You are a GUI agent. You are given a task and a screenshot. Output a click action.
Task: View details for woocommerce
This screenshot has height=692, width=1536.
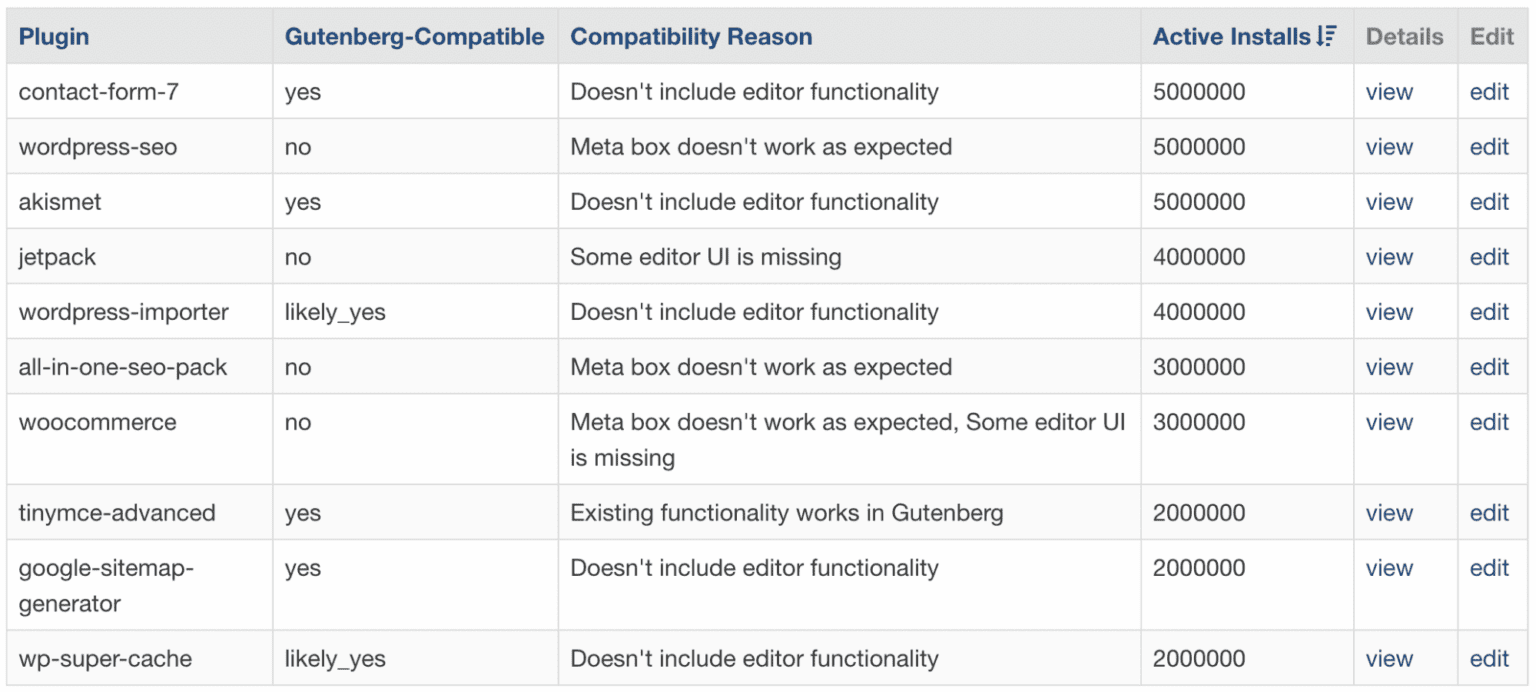[1389, 422]
